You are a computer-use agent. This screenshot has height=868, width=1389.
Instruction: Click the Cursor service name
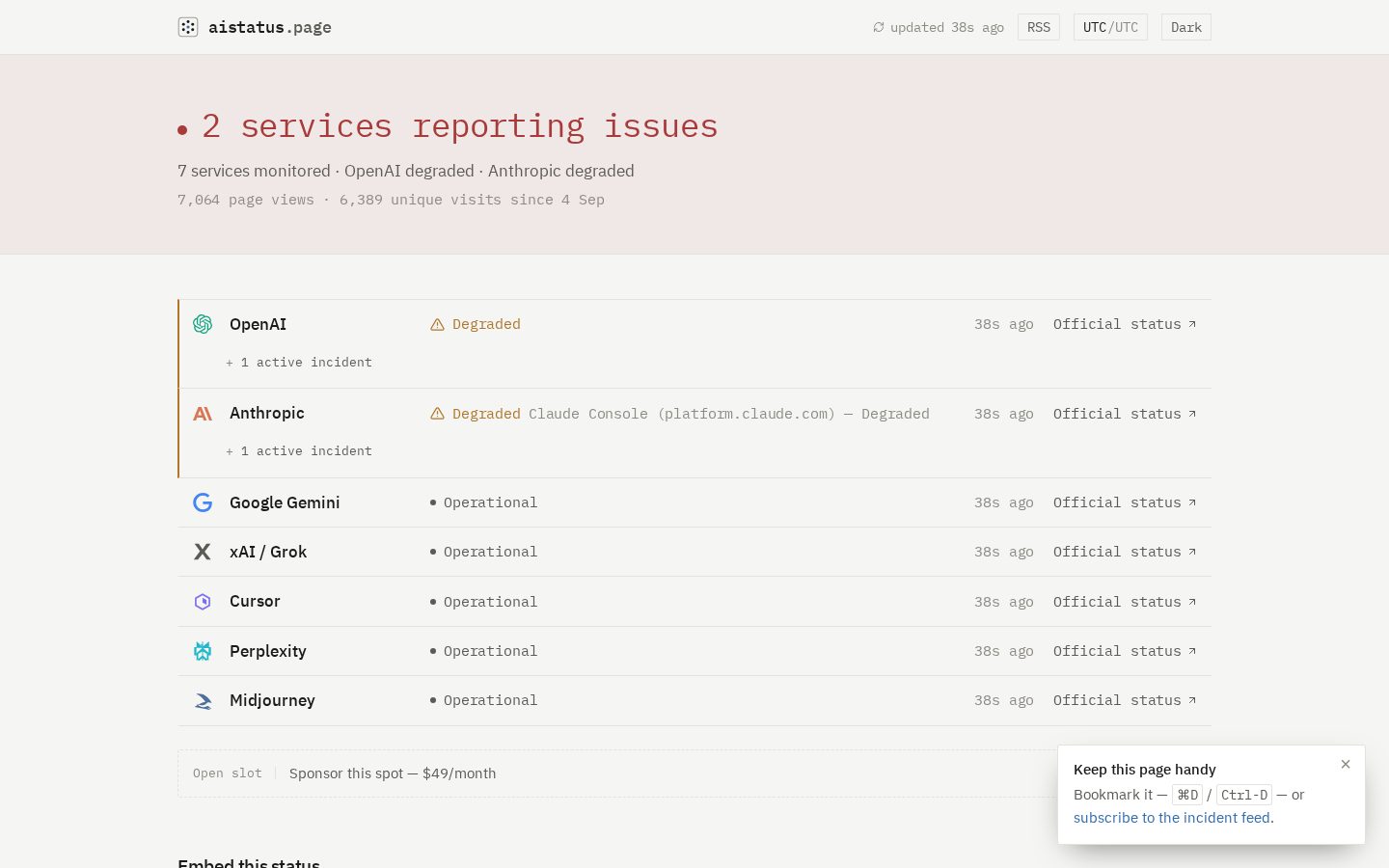[x=255, y=601]
